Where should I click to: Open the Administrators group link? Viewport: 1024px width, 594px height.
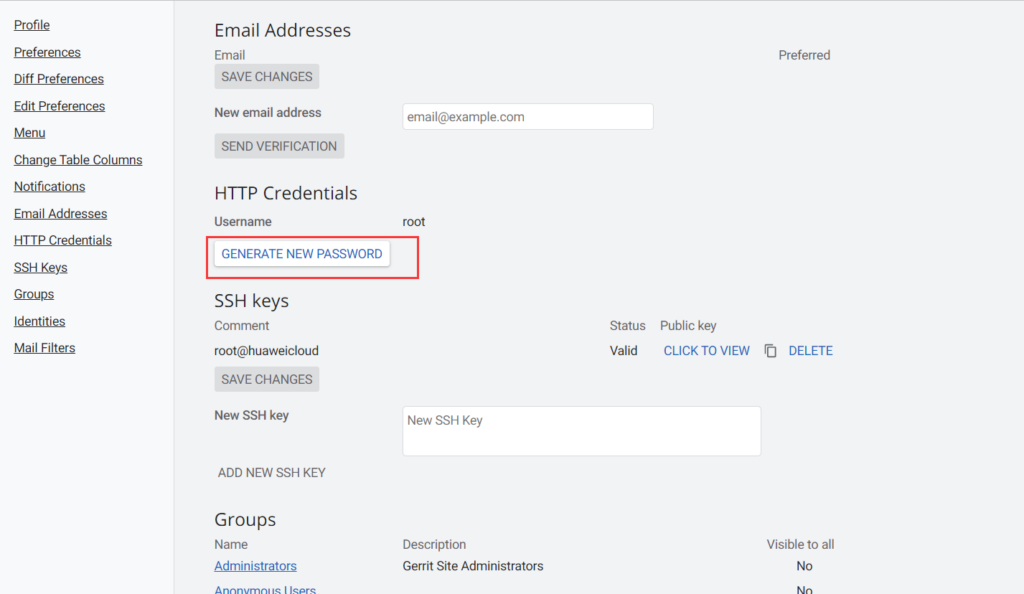[255, 566]
